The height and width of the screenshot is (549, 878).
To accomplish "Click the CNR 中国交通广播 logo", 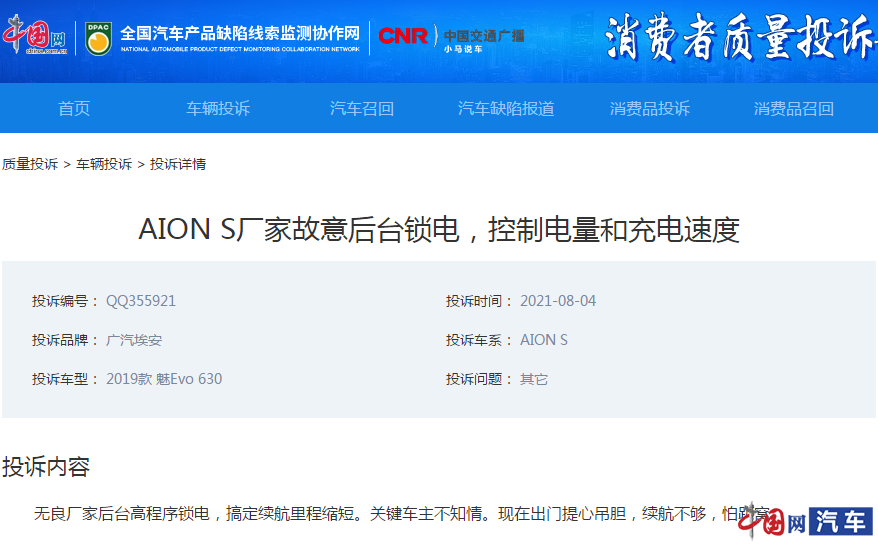I will (x=451, y=38).
